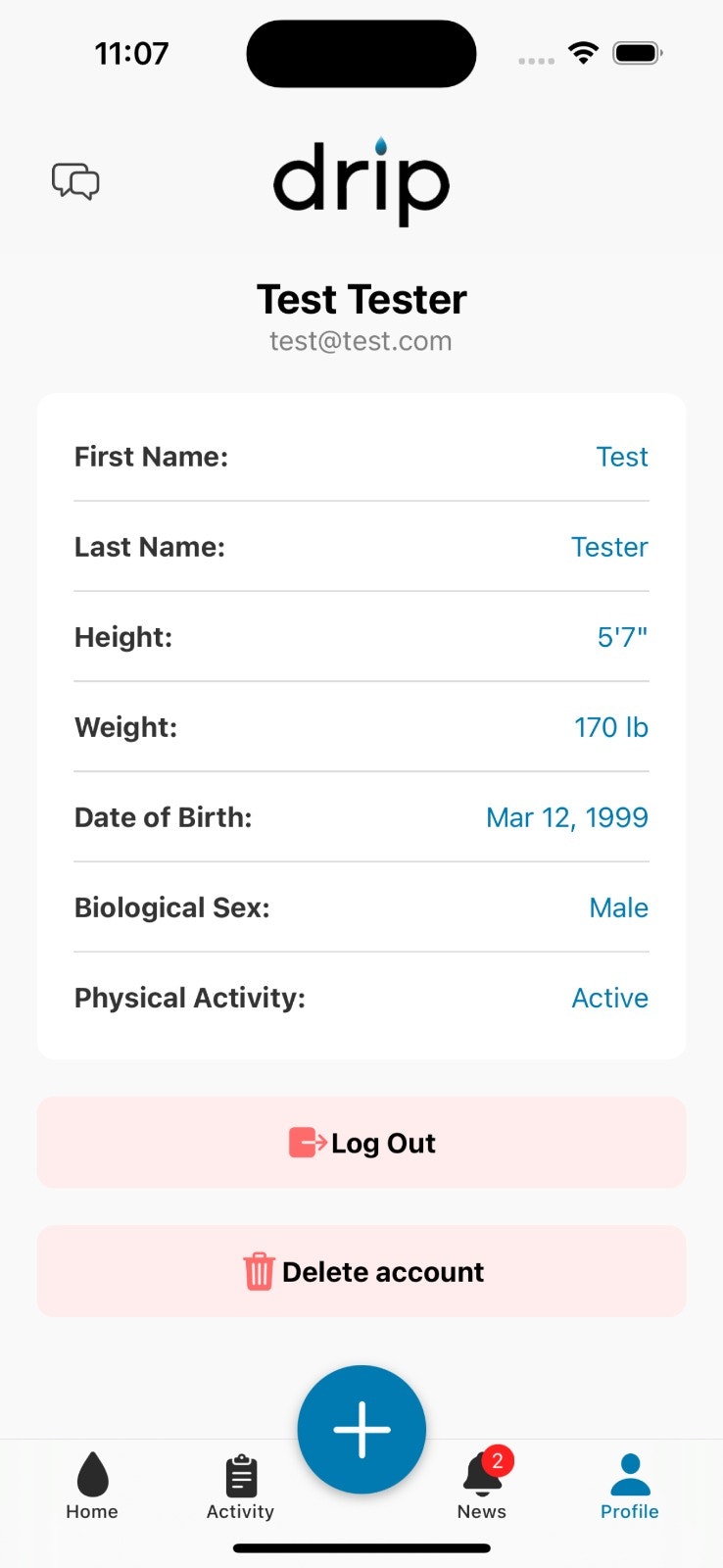Tap the drip logo
Image resolution: width=723 pixels, height=1568 pixels.
(x=361, y=181)
